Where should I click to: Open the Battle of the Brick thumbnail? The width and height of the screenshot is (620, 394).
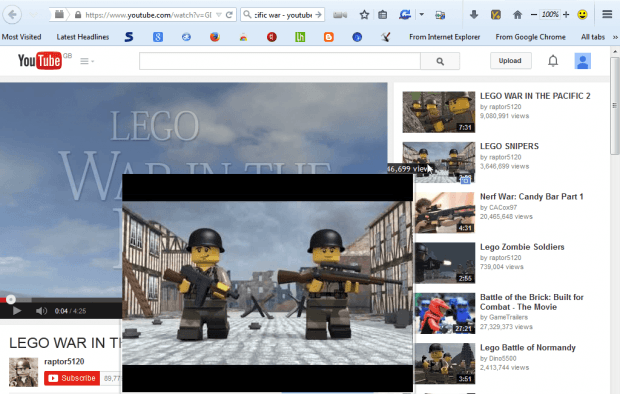[x=444, y=313]
